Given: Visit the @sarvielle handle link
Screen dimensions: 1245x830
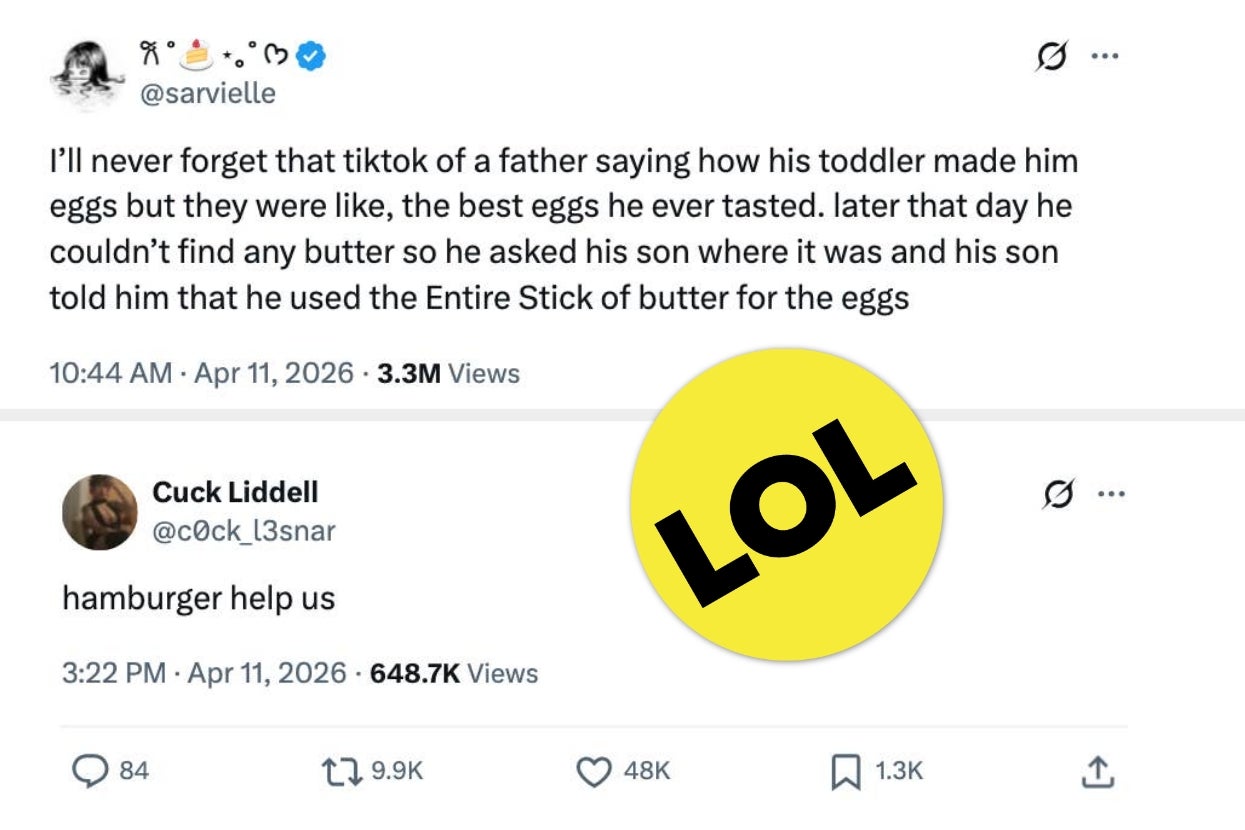Looking at the screenshot, I should point(211,93).
